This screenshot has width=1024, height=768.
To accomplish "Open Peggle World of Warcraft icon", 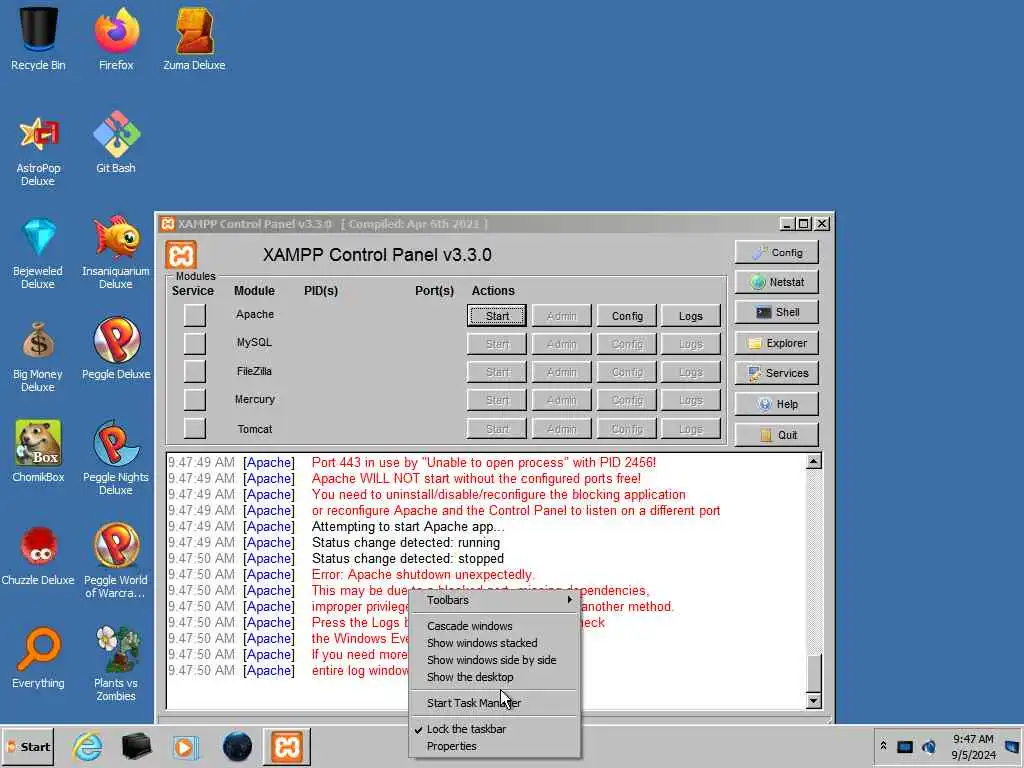I will point(116,562).
